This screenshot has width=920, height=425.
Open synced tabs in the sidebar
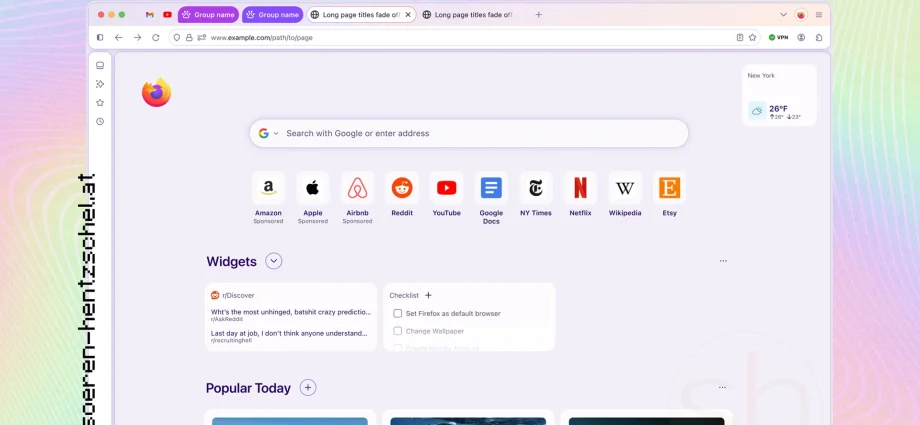100,65
